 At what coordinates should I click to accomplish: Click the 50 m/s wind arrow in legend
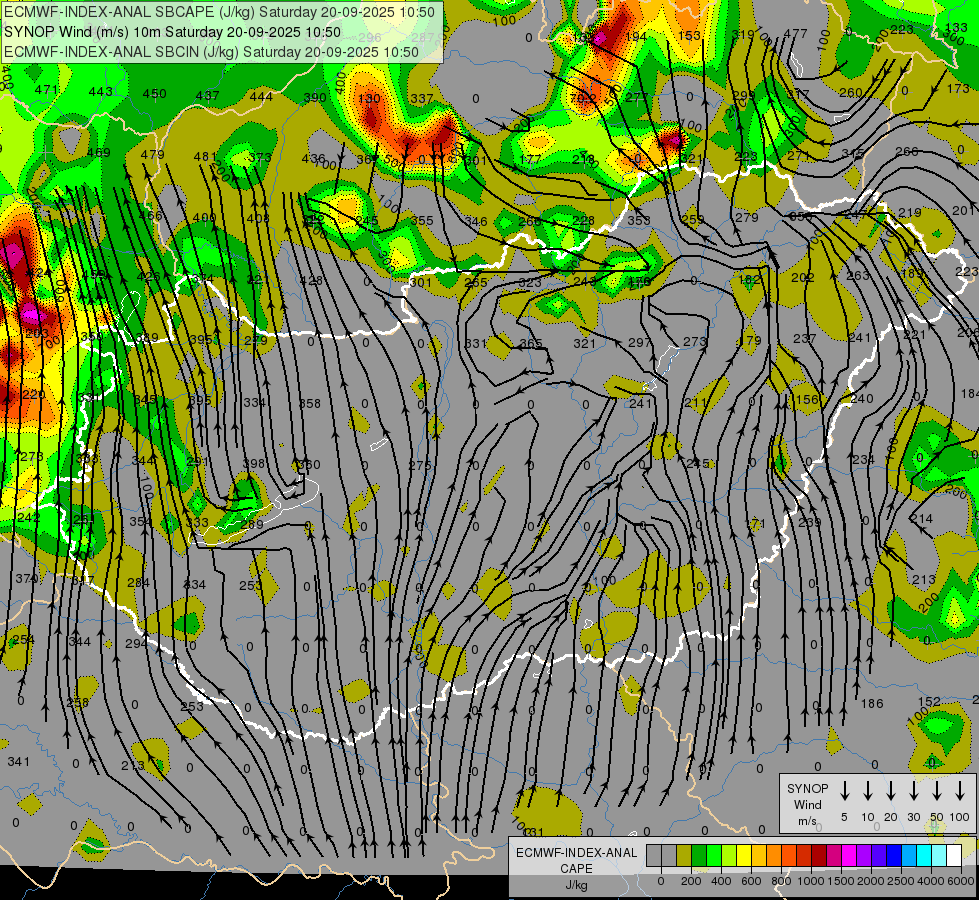(937, 790)
